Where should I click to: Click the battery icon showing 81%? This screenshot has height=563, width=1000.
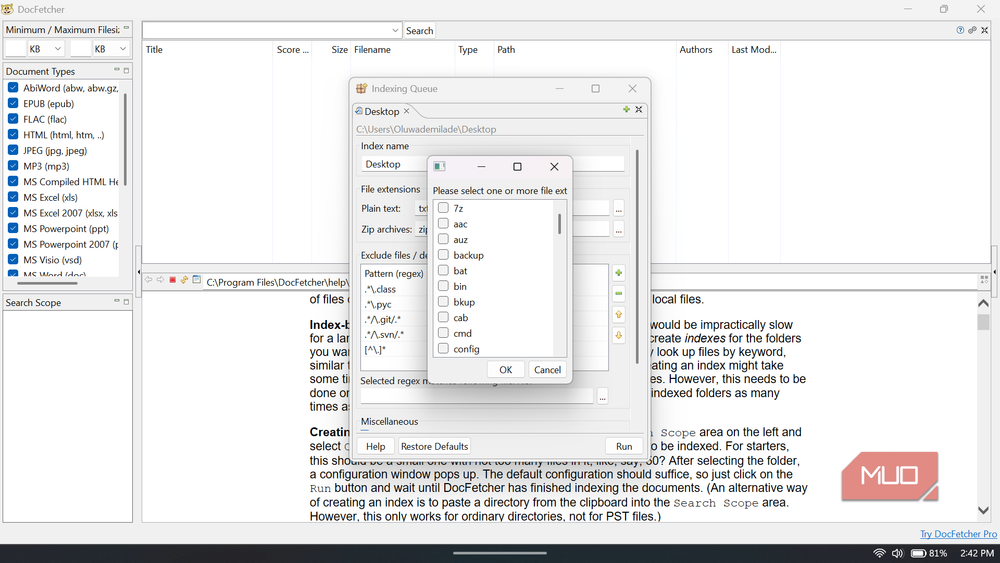pyautogui.click(x=918, y=553)
